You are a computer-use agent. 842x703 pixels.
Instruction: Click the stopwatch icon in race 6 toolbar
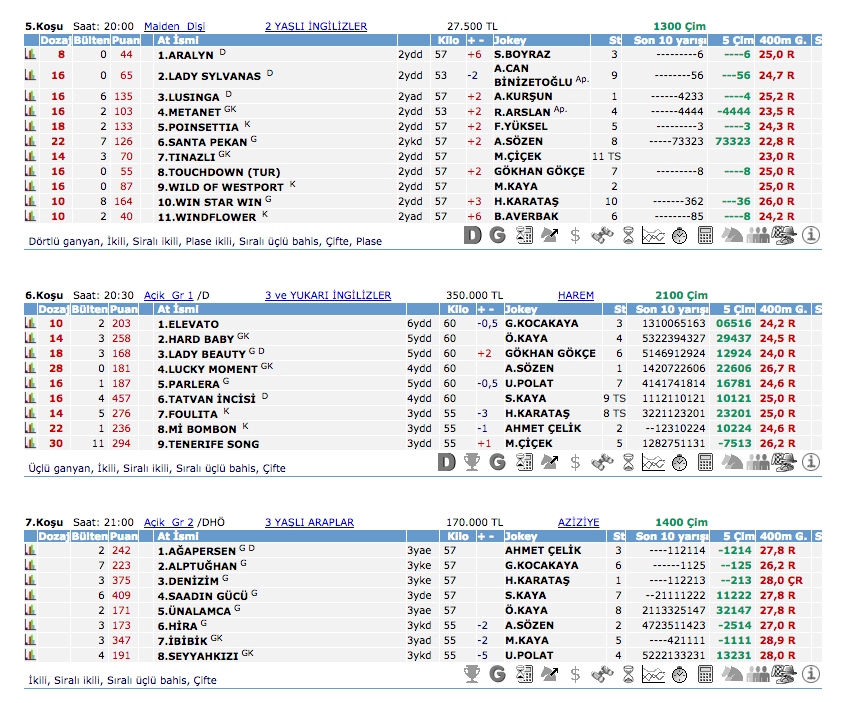(679, 461)
